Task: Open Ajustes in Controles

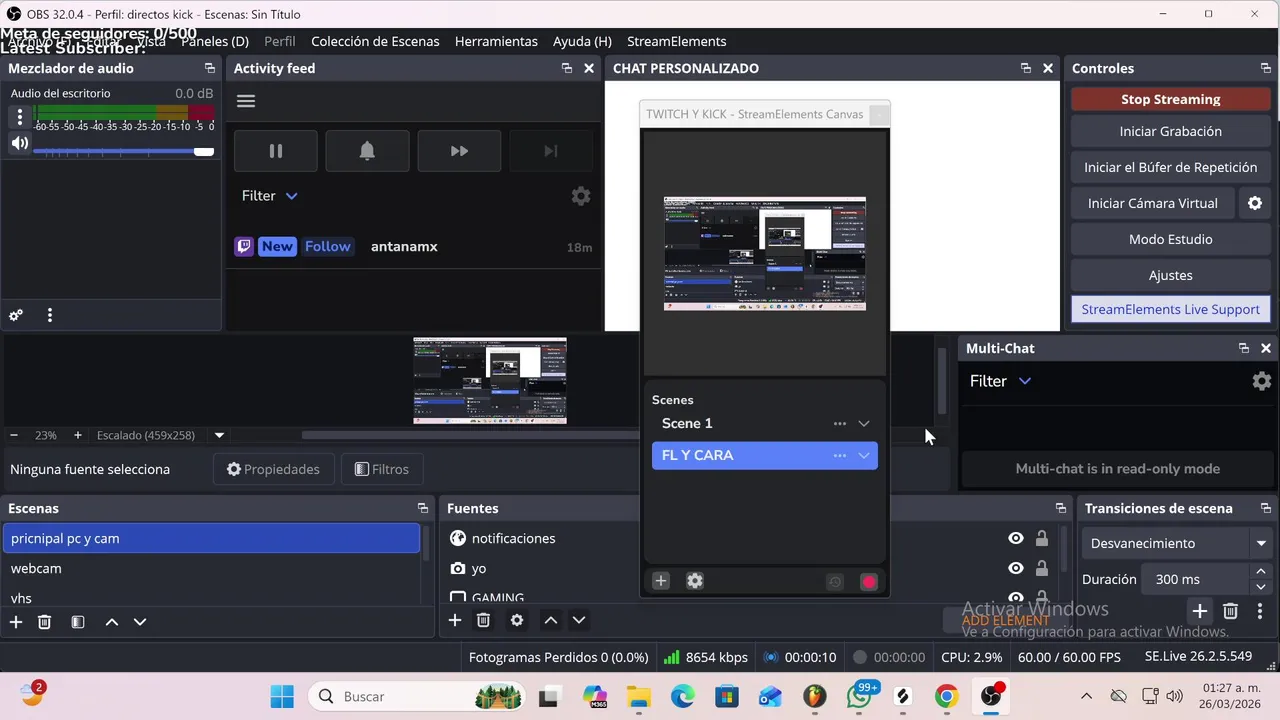Action: tap(1170, 275)
